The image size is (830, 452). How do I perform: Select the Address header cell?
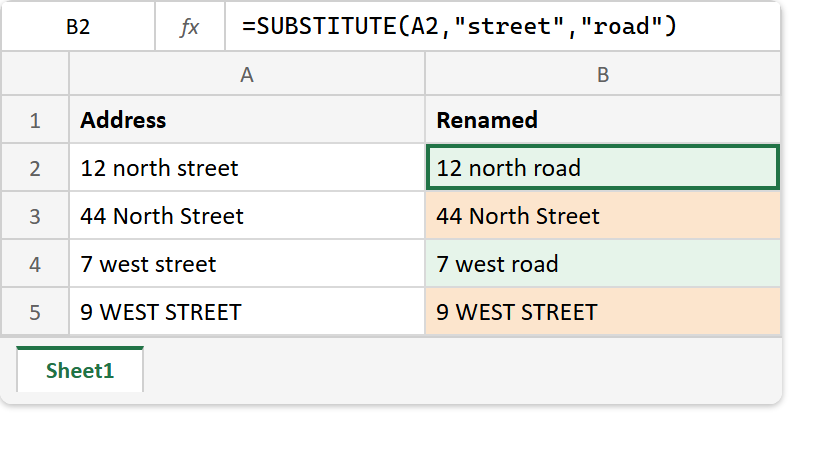pos(247,120)
